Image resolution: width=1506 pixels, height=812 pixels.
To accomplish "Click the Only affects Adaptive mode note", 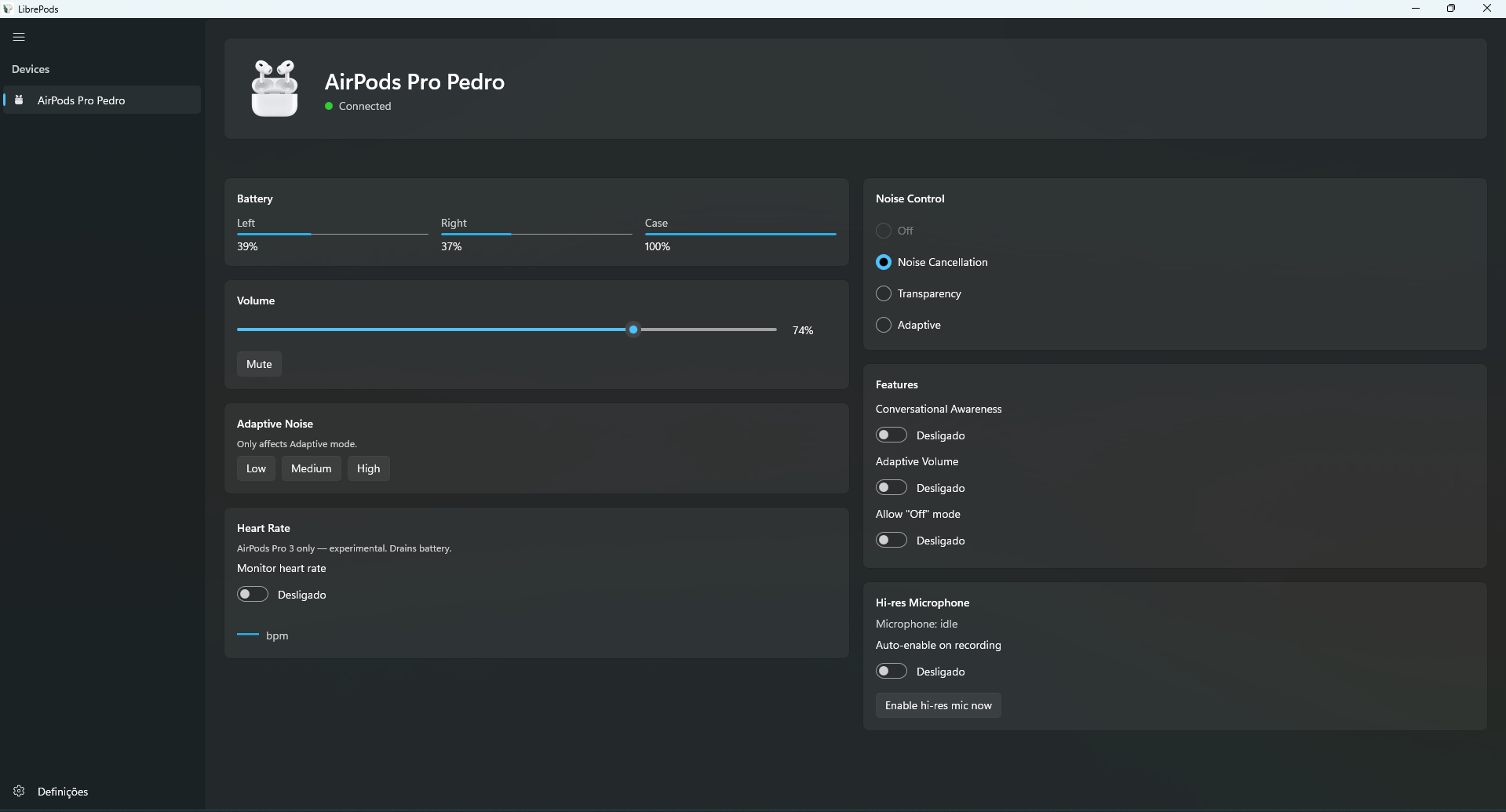I will click(x=297, y=444).
